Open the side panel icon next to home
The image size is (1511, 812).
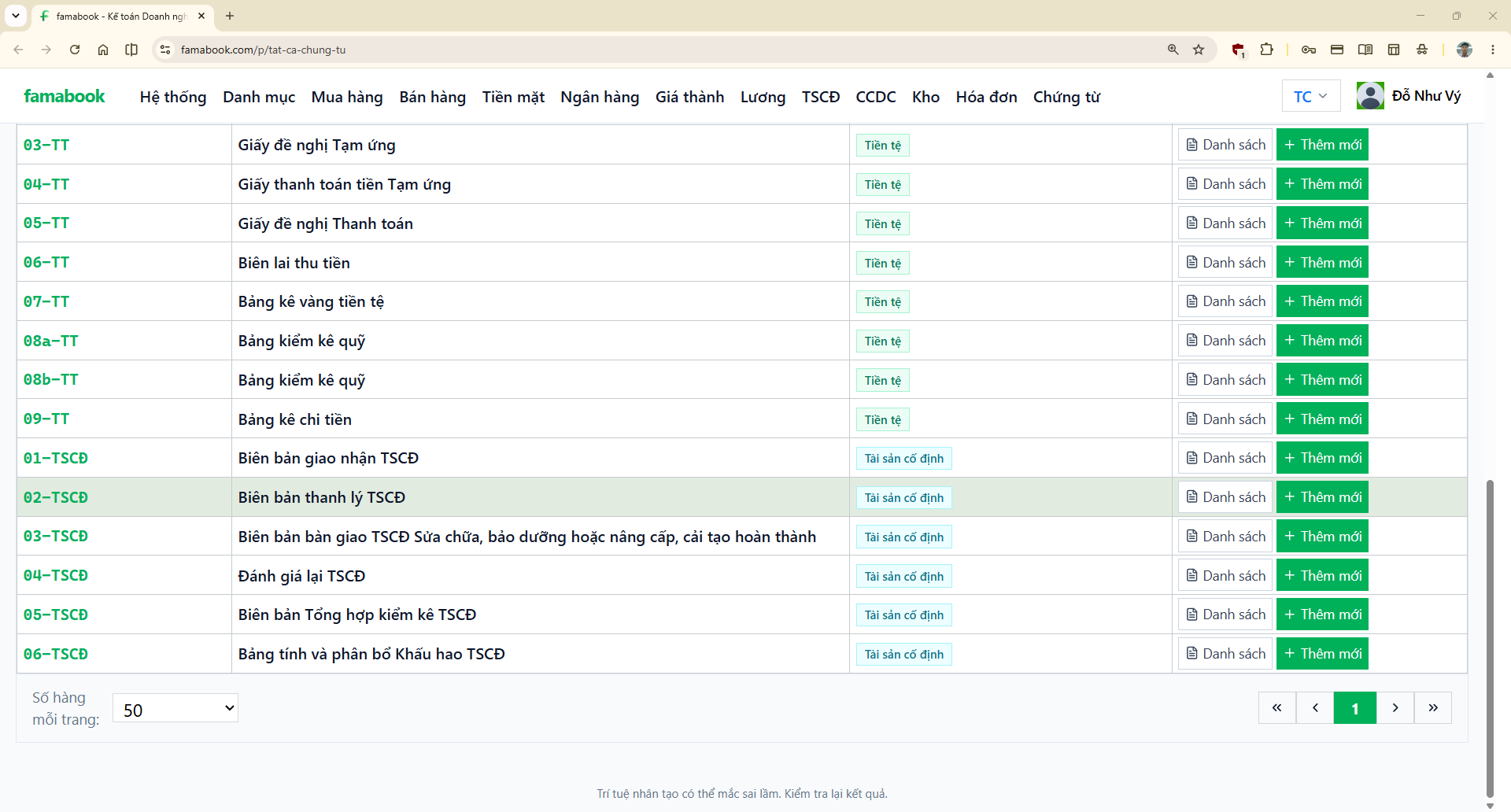131,50
